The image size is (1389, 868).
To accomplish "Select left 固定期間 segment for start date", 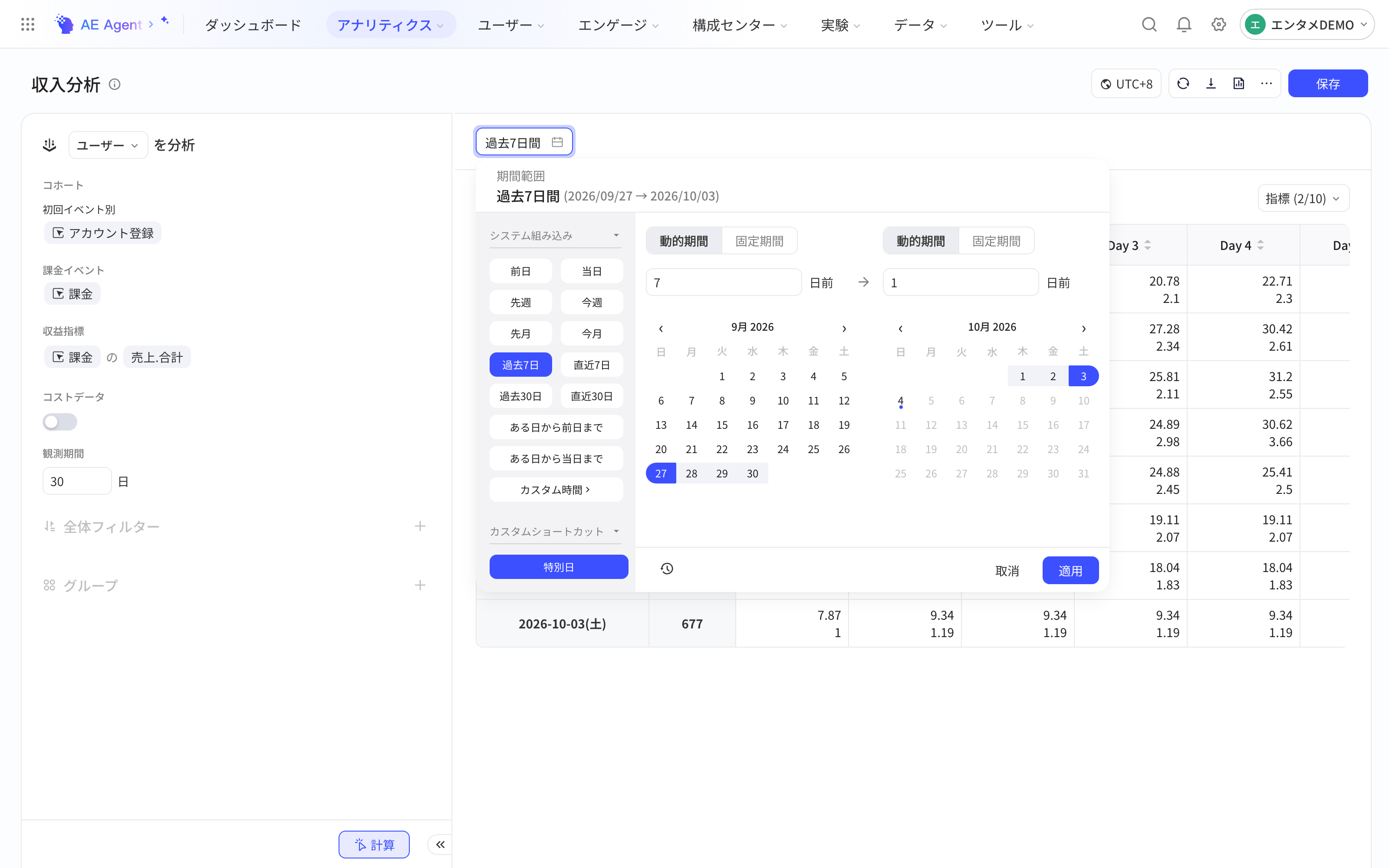I will pos(759,241).
